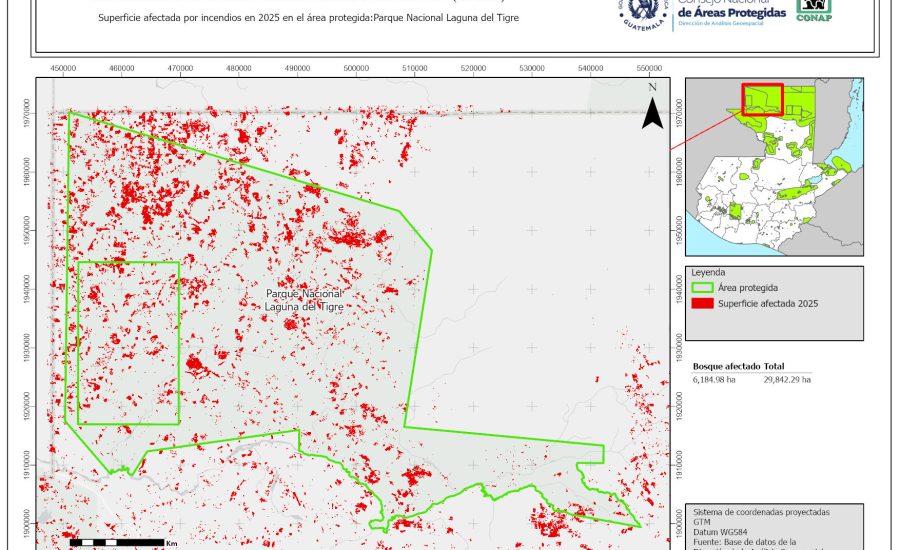Screen dimensions: 900x550
Task: Click the Sistema de coordenadas proyectadas text
Action: tap(759, 512)
